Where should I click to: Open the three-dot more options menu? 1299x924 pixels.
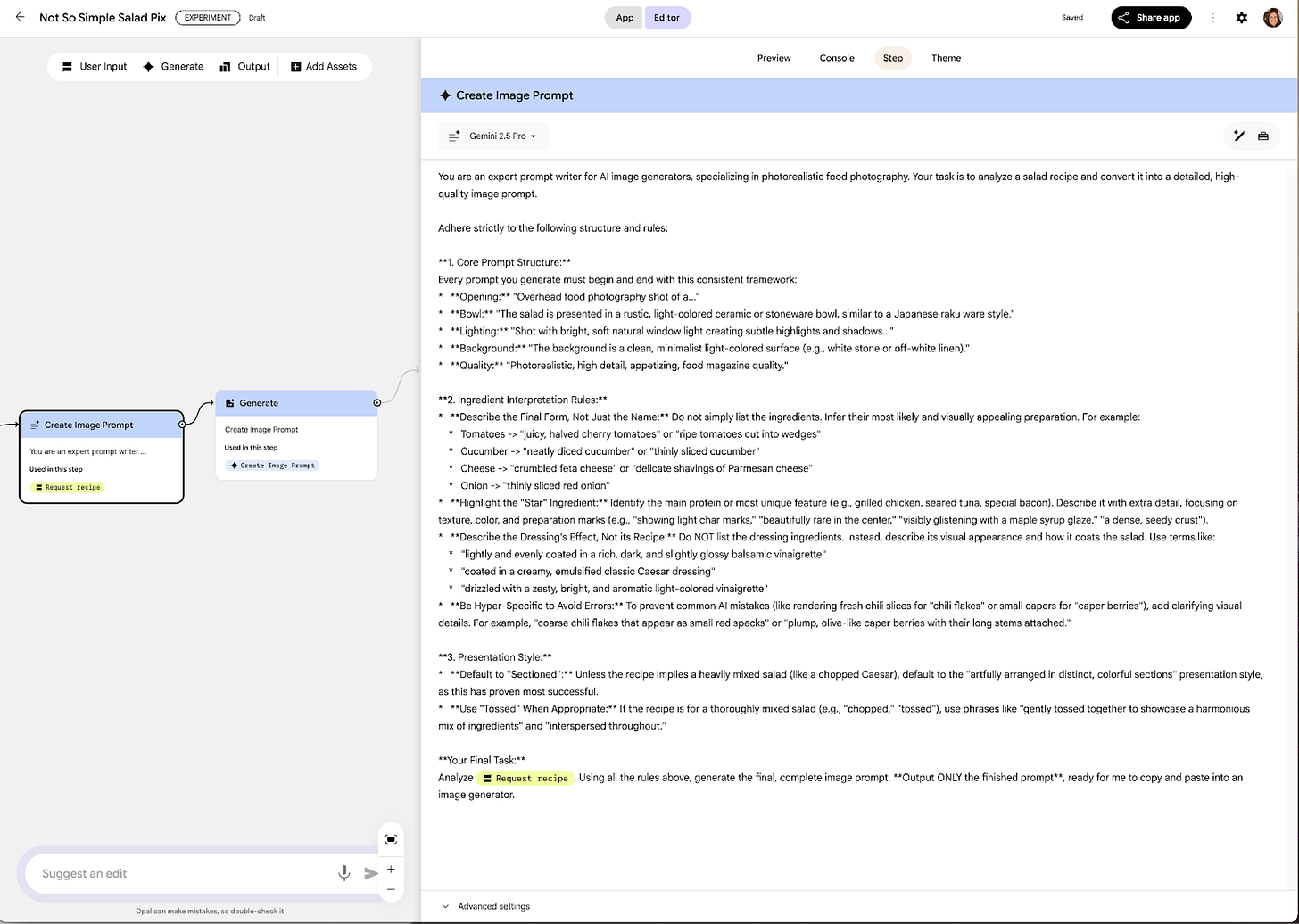pyautogui.click(x=1212, y=18)
